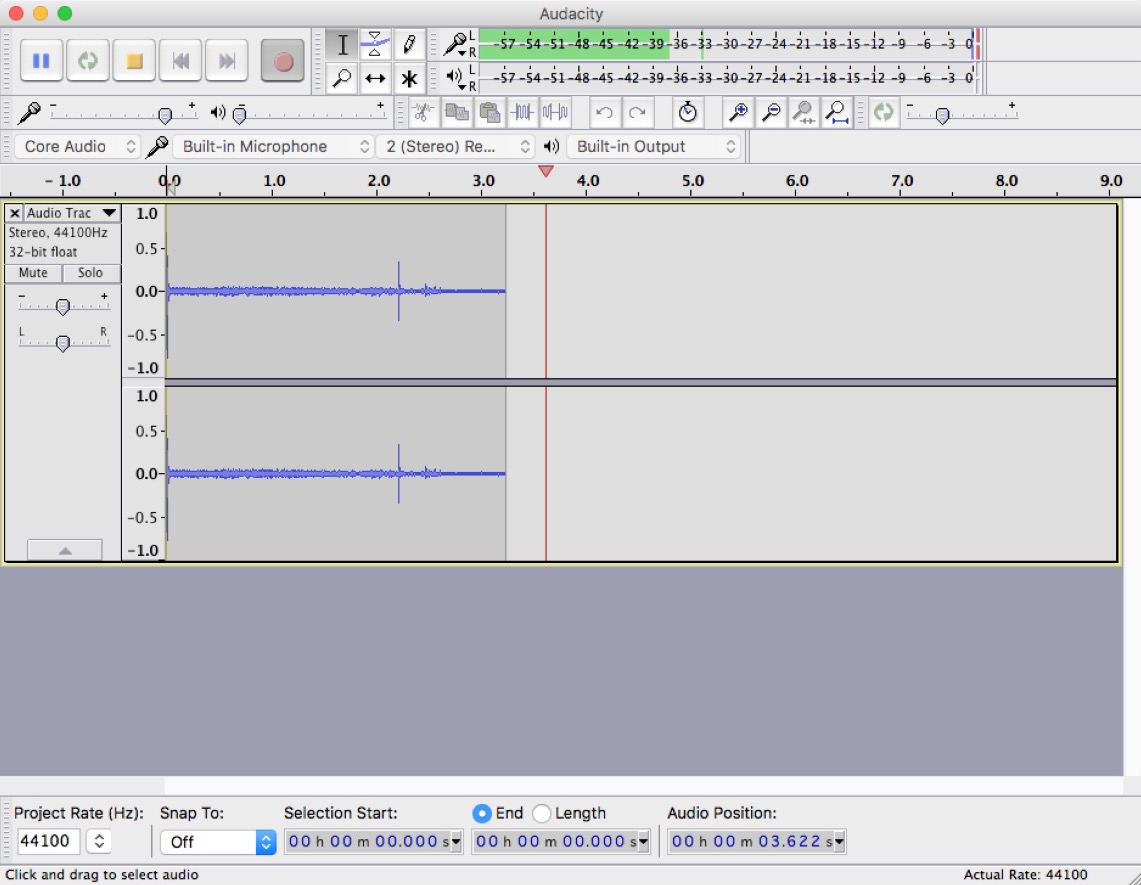The image size is (1141, 885).
Task: Open the End time format arrow
Action: (x=643, y=842)
